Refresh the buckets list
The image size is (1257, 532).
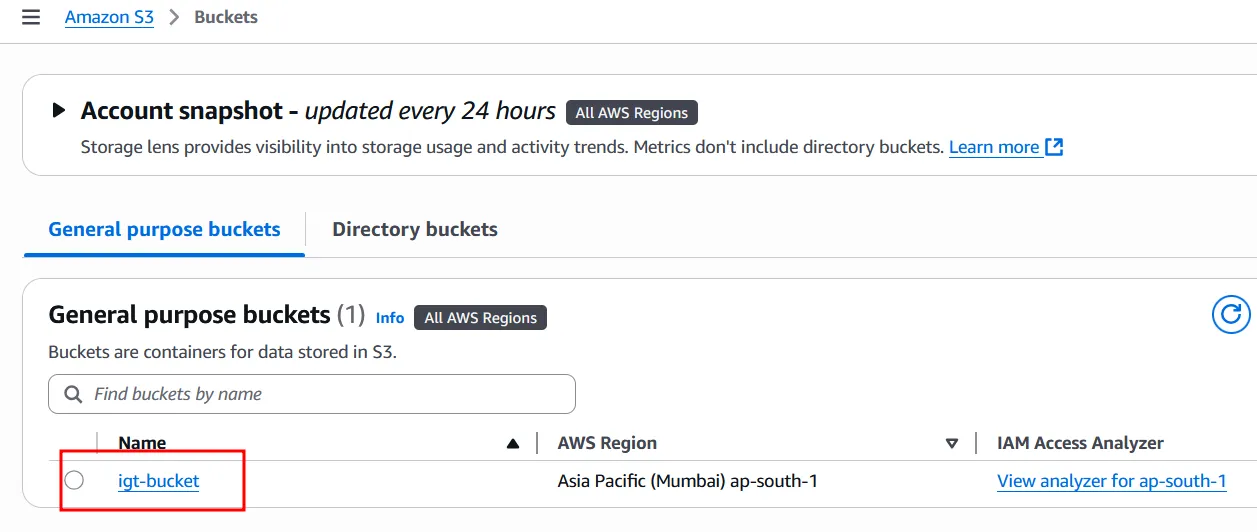click(1231, 315)
